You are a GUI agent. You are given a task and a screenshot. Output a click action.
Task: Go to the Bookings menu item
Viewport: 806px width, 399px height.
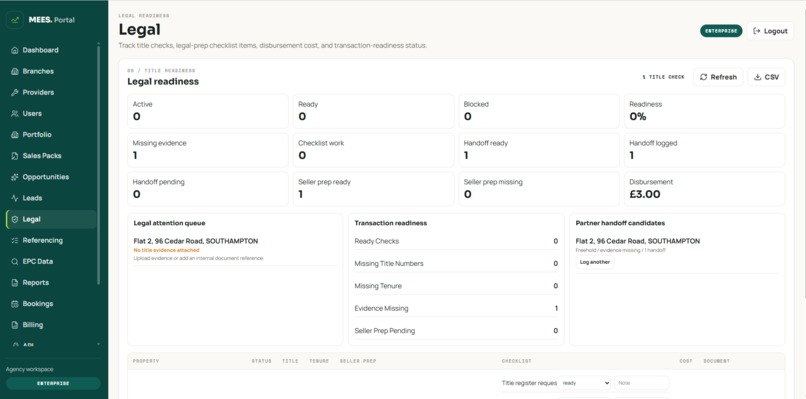50,304
